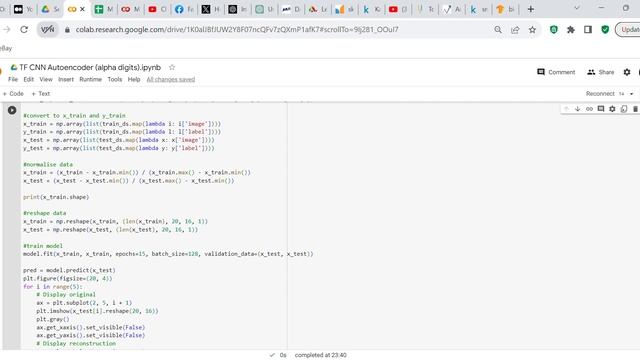
Task: Switch to the X (Twitter) tab
Action: (211, 9)
